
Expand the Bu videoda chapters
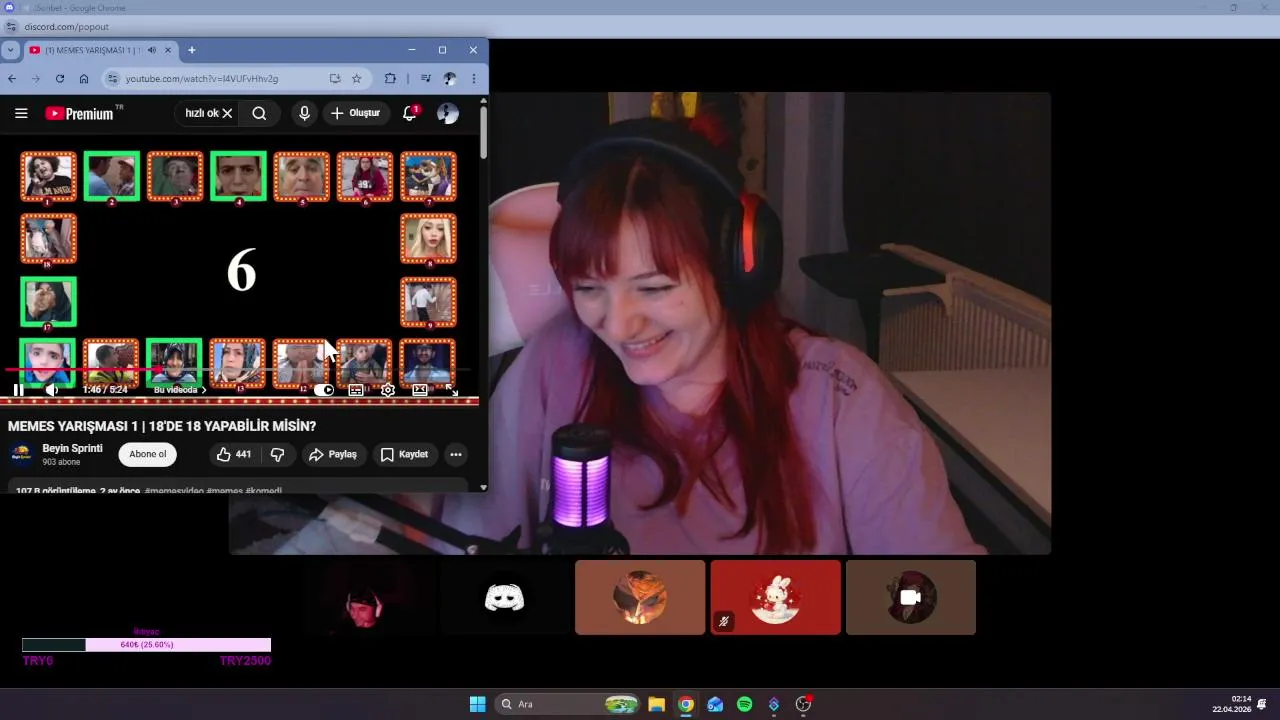180,390
